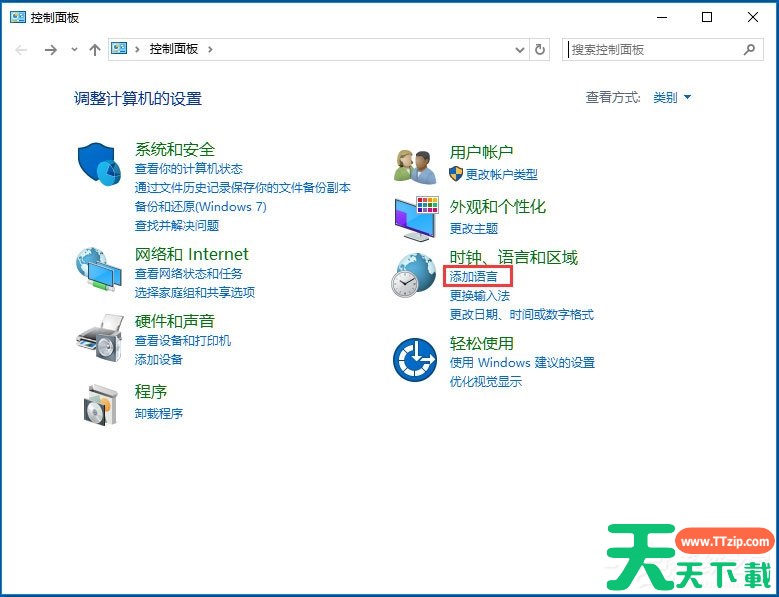Click the Control Panel icon in the address bar
This screenshot has width=779, height=597.
[x=119, y=48]
